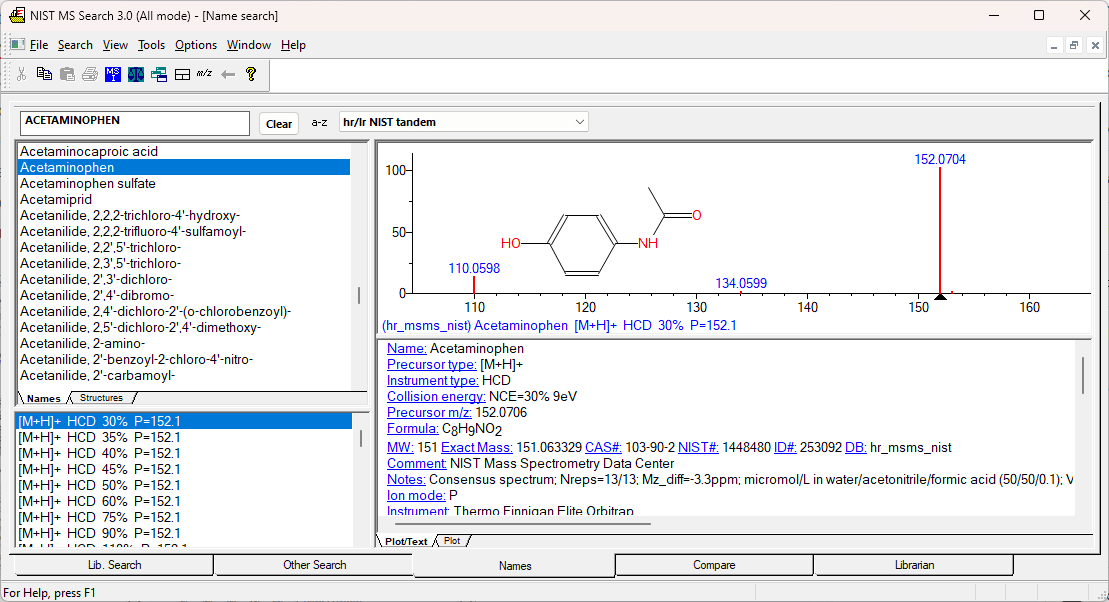Open Help using the question mark icon
1109x602 pixels.
click(250, 75)
